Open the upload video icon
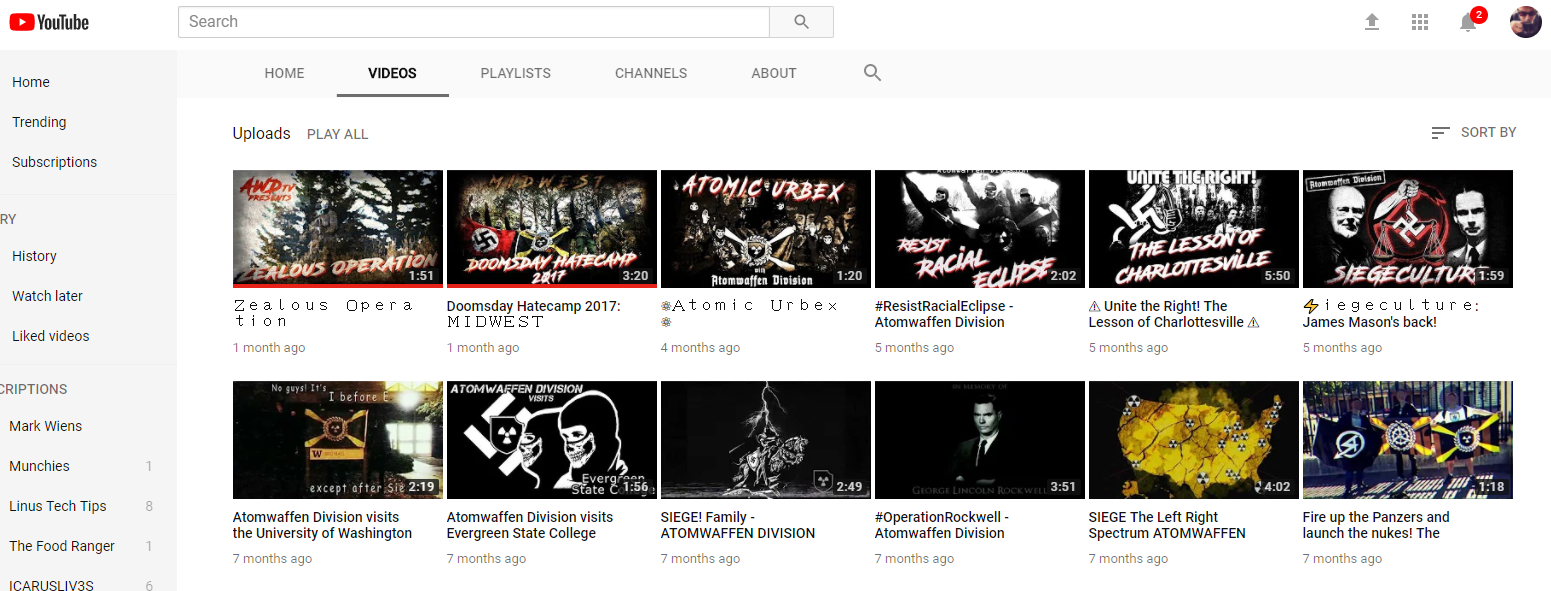Image resolution: width=1551 pixels, height=591 pixels. 1372,22
